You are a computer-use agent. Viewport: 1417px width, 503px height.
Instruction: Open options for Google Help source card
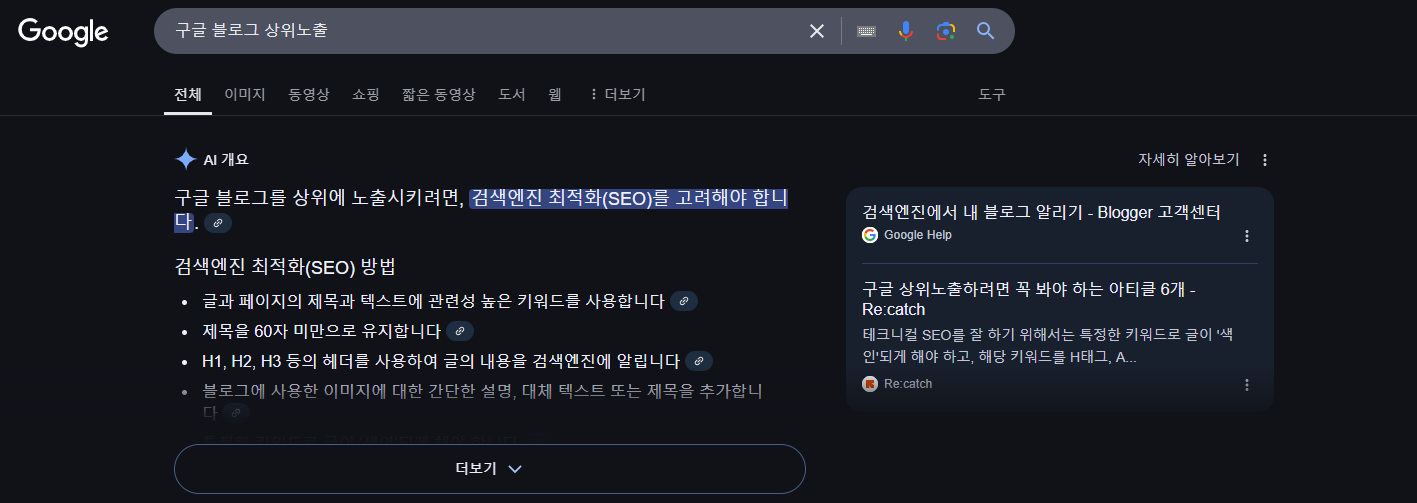point(1247,236)
